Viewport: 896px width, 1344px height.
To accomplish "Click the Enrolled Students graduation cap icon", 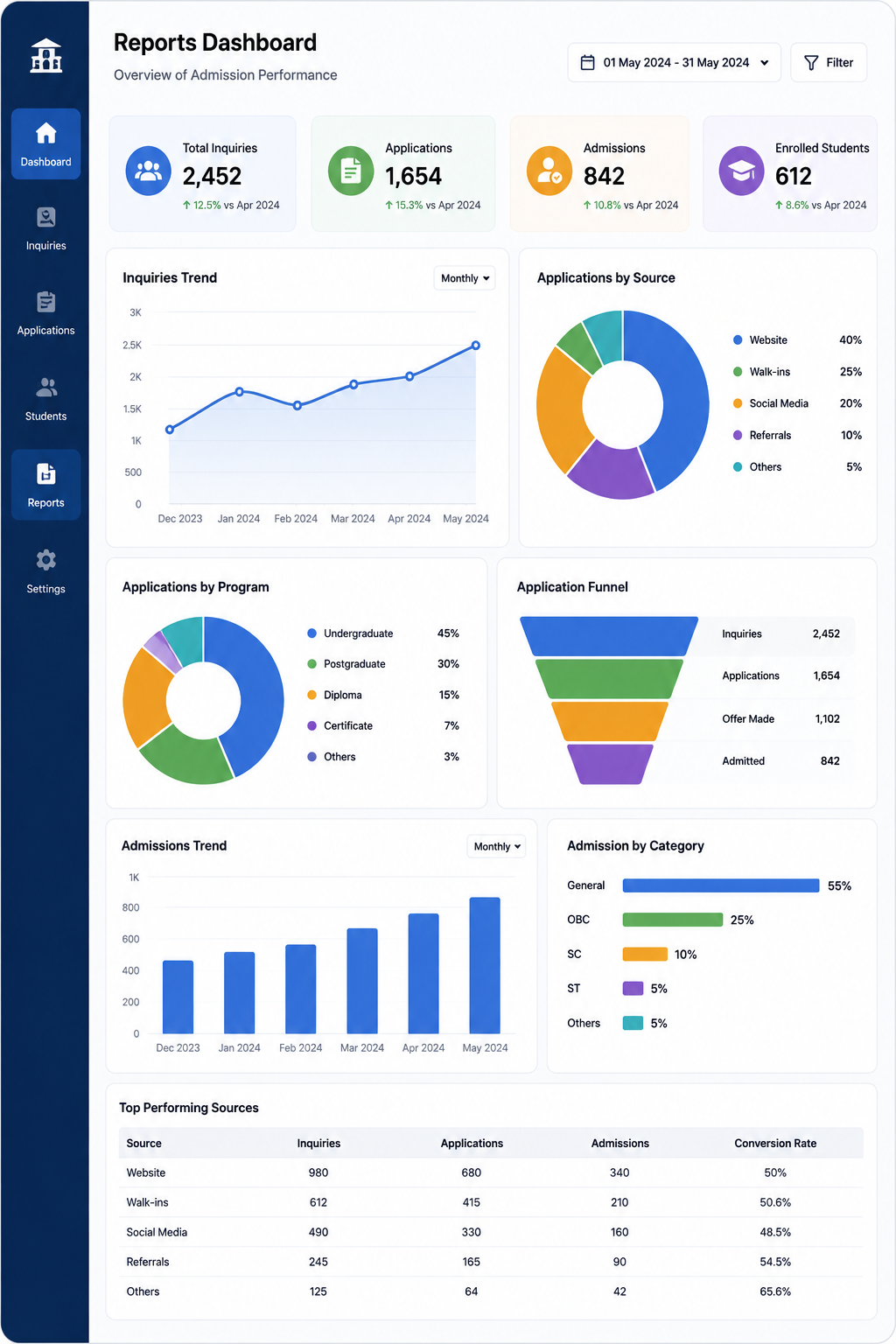I will tap(742, 170).
